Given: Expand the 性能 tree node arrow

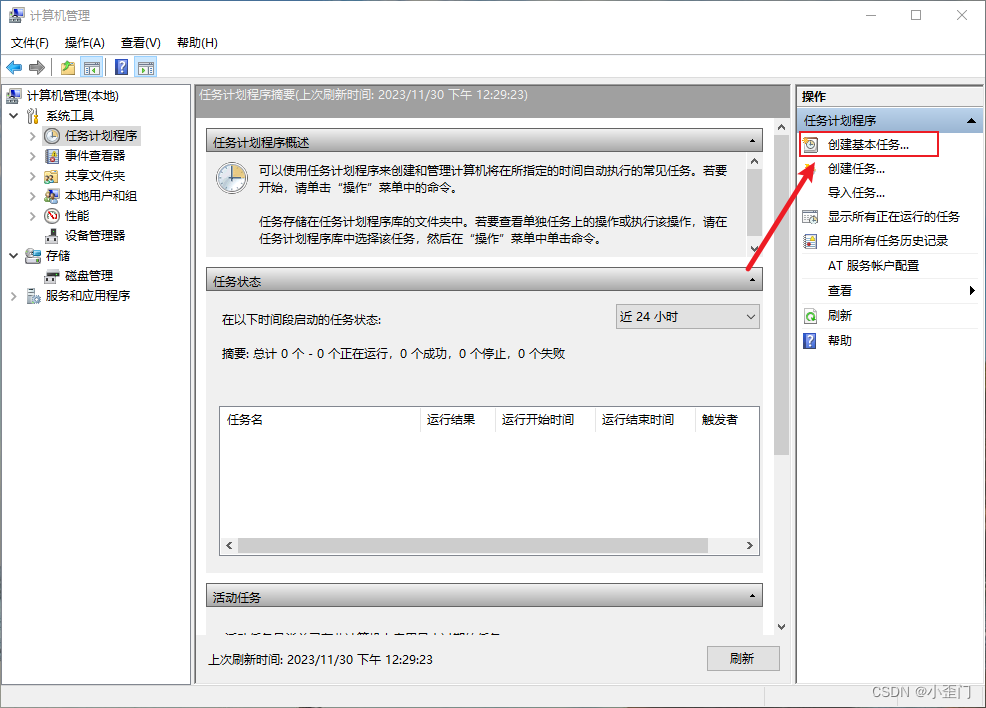Looking at the screenshot, I should tap(33, 216).
